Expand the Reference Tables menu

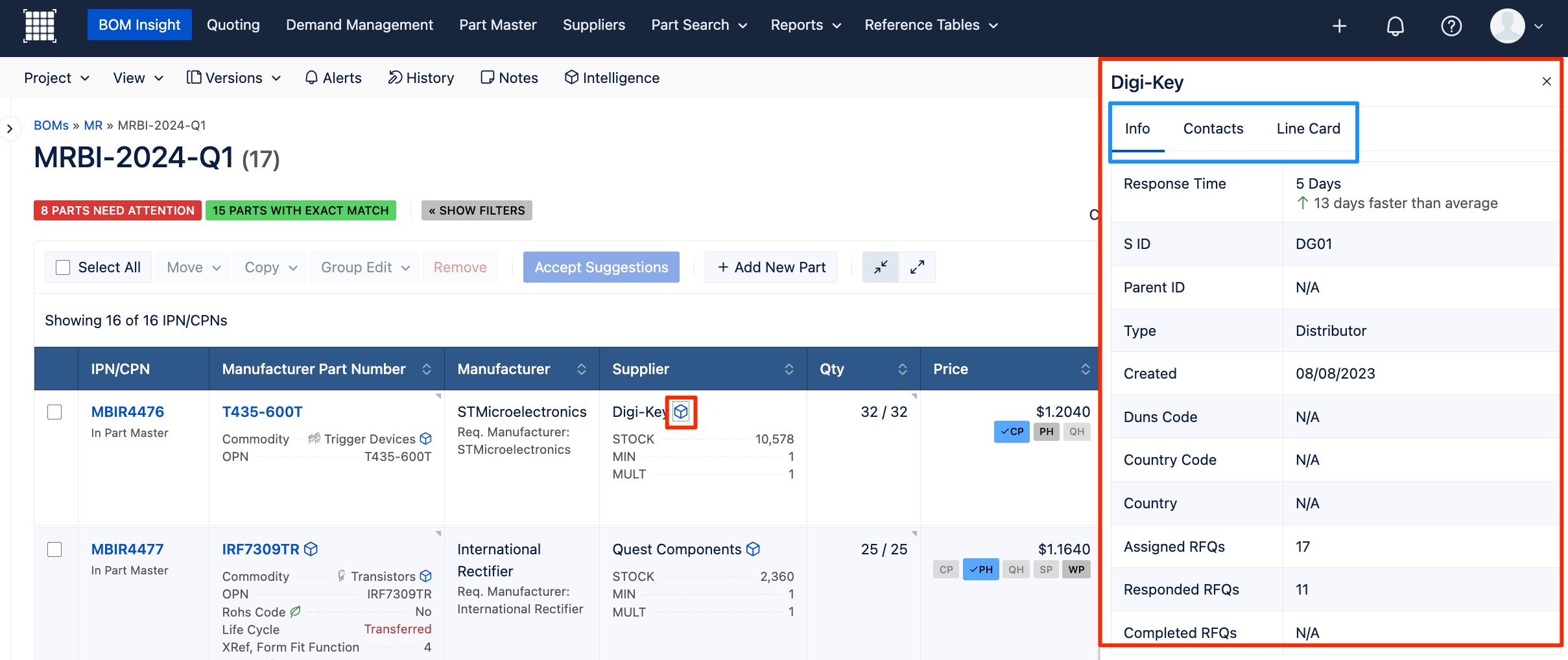point(931,25)
